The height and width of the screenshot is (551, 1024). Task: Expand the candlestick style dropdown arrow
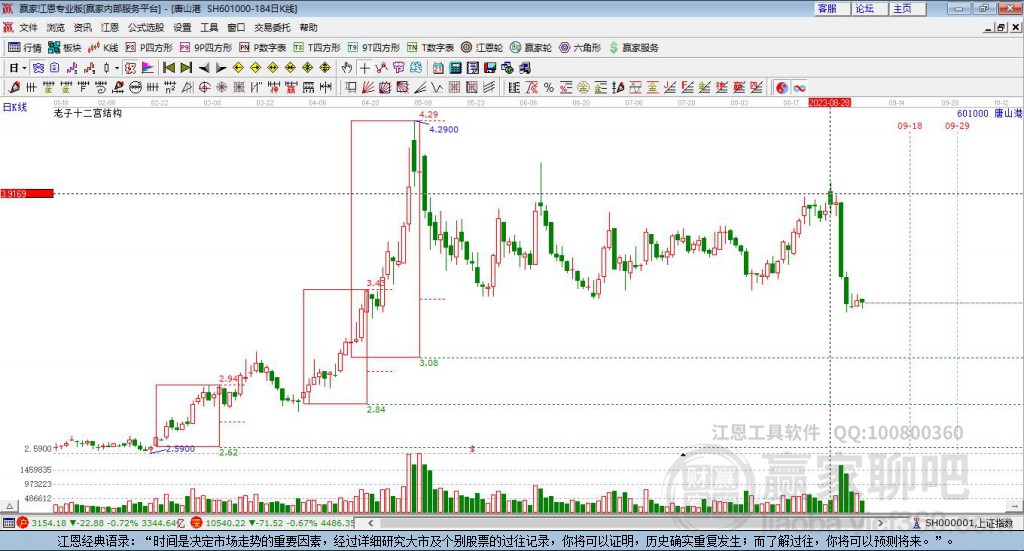point(117,68)
